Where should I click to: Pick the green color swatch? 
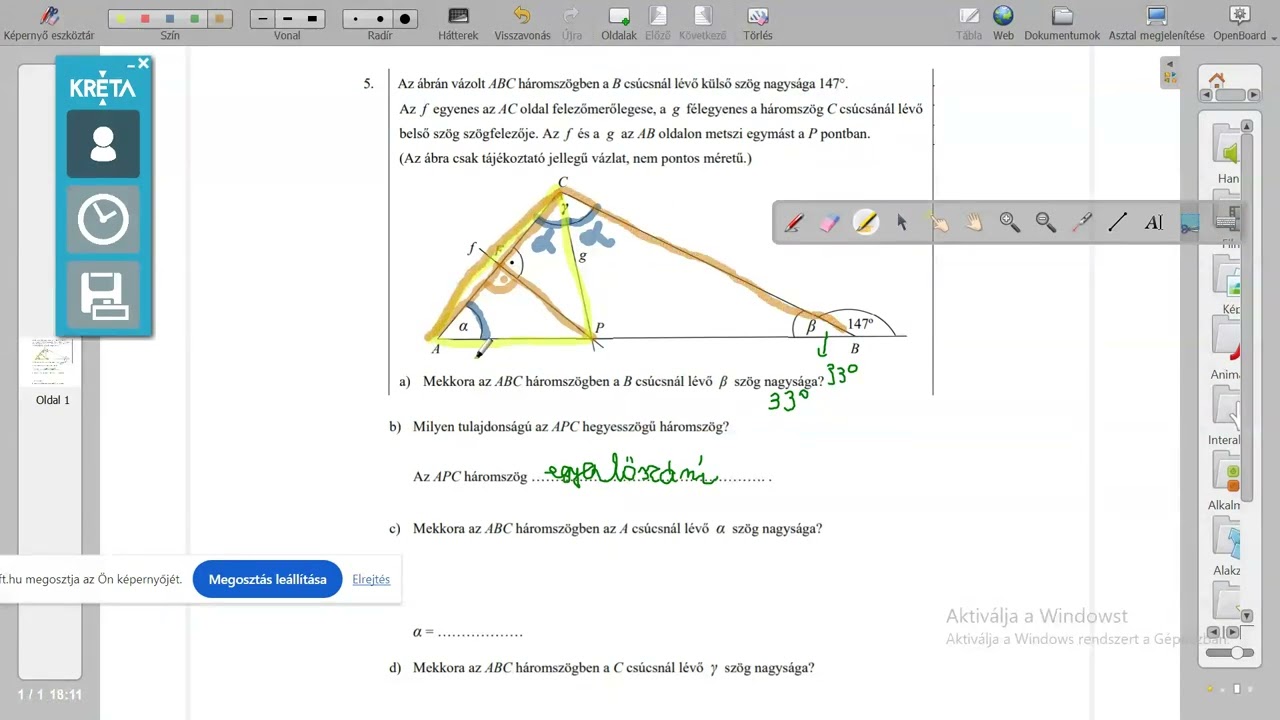tap(194, 19)
